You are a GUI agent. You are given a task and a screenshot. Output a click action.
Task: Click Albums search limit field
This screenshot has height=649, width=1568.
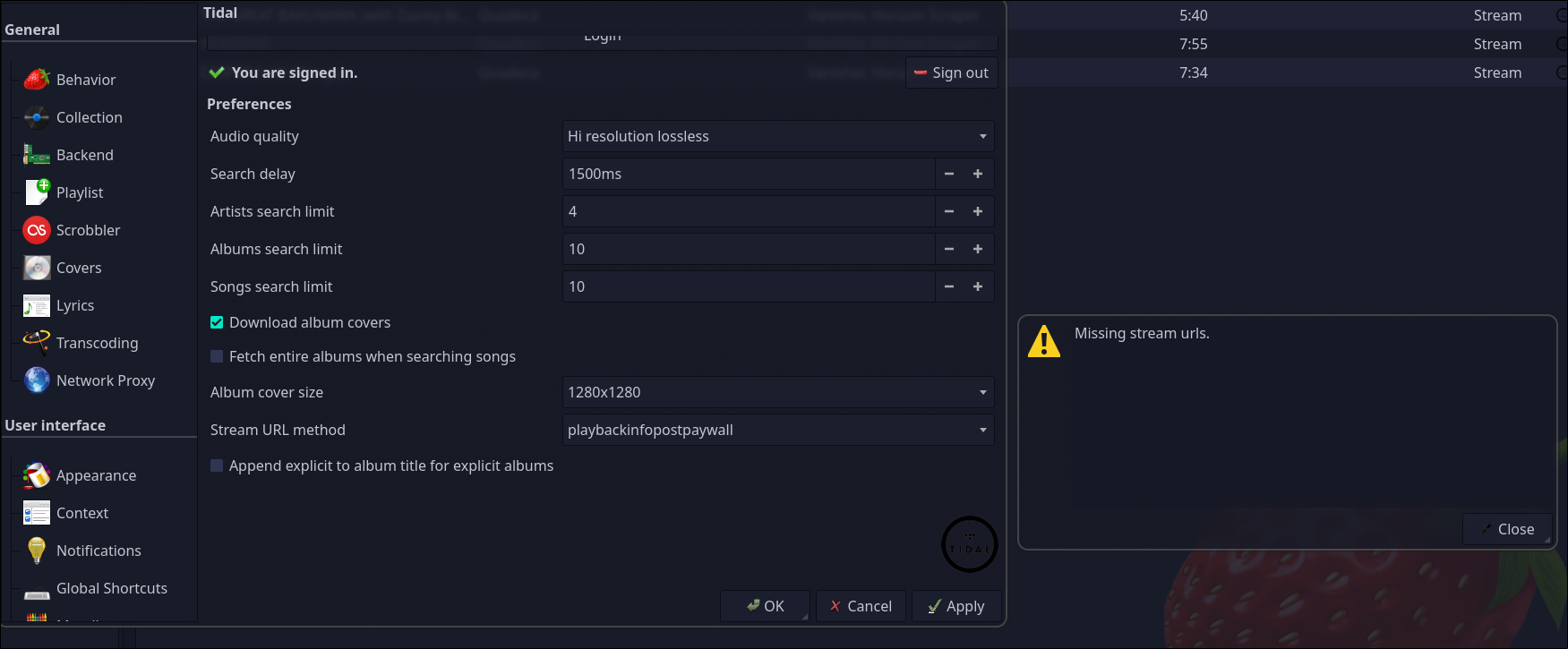[750, 249]
